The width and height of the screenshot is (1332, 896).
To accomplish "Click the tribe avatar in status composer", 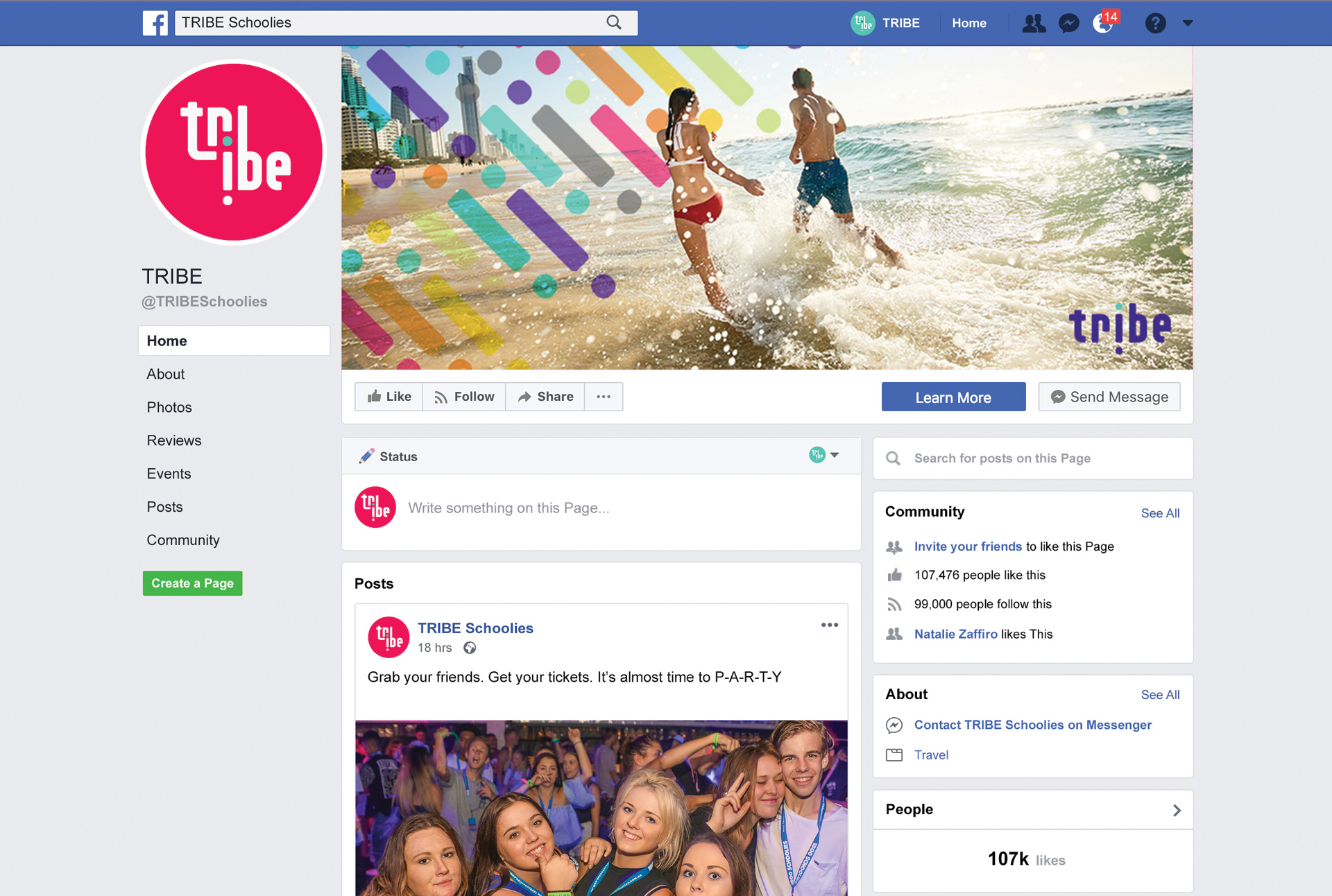I will [x=375, y=507].
